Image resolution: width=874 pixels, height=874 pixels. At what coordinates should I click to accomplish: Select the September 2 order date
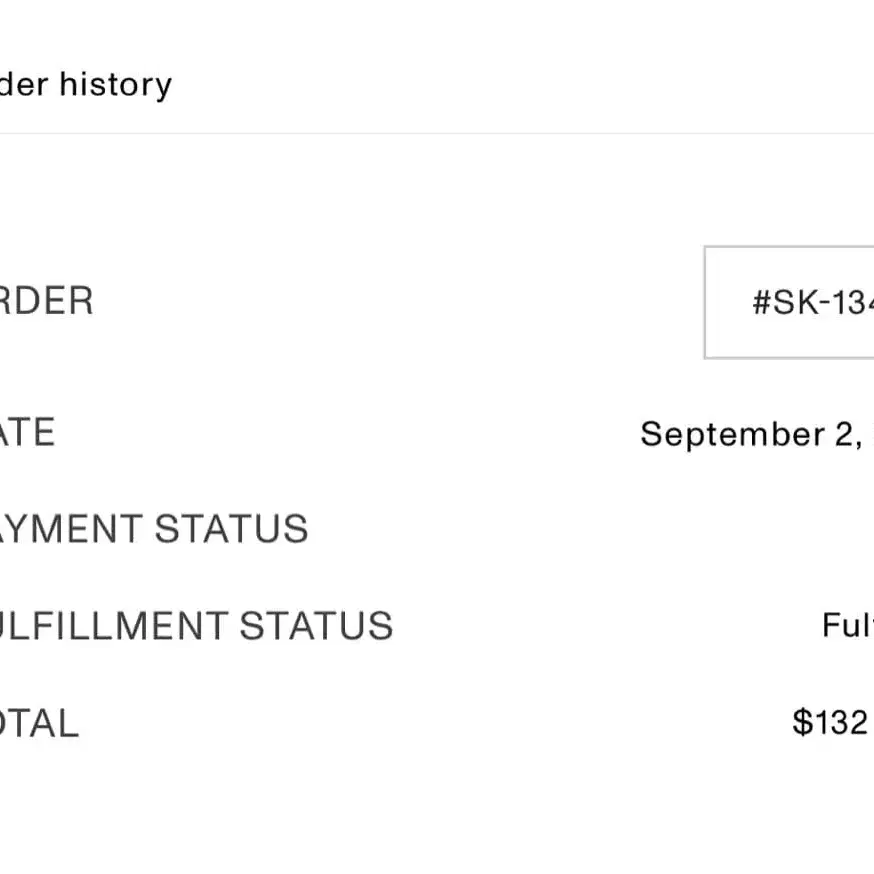coord(756,434)
